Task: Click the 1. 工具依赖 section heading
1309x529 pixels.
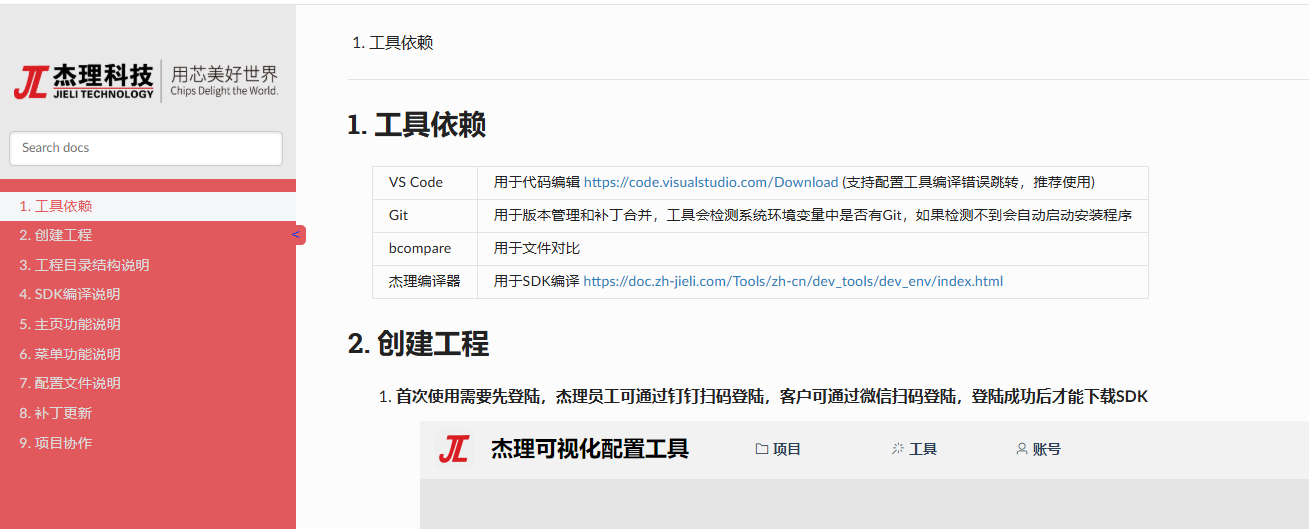Action: pyautogui.click(x=417, y=125)
